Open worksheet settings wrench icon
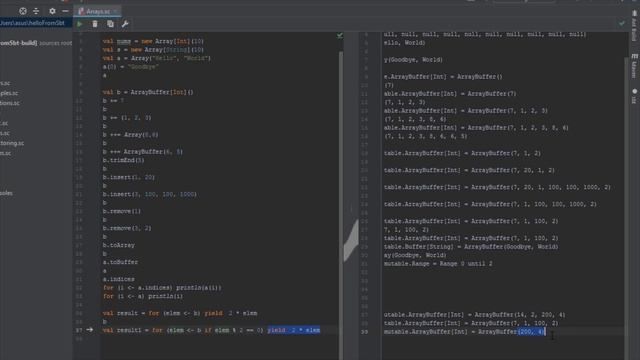 (125, 24)
